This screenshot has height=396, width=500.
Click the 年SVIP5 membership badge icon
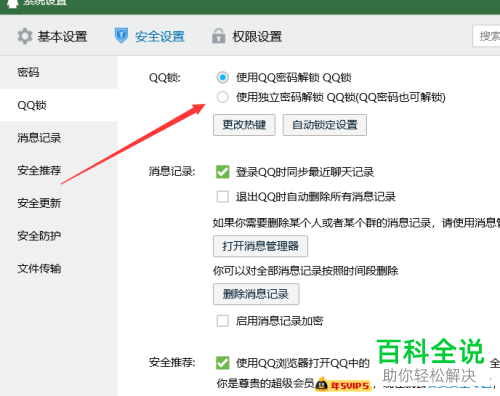pyautogui.click(x=343, y=384)
